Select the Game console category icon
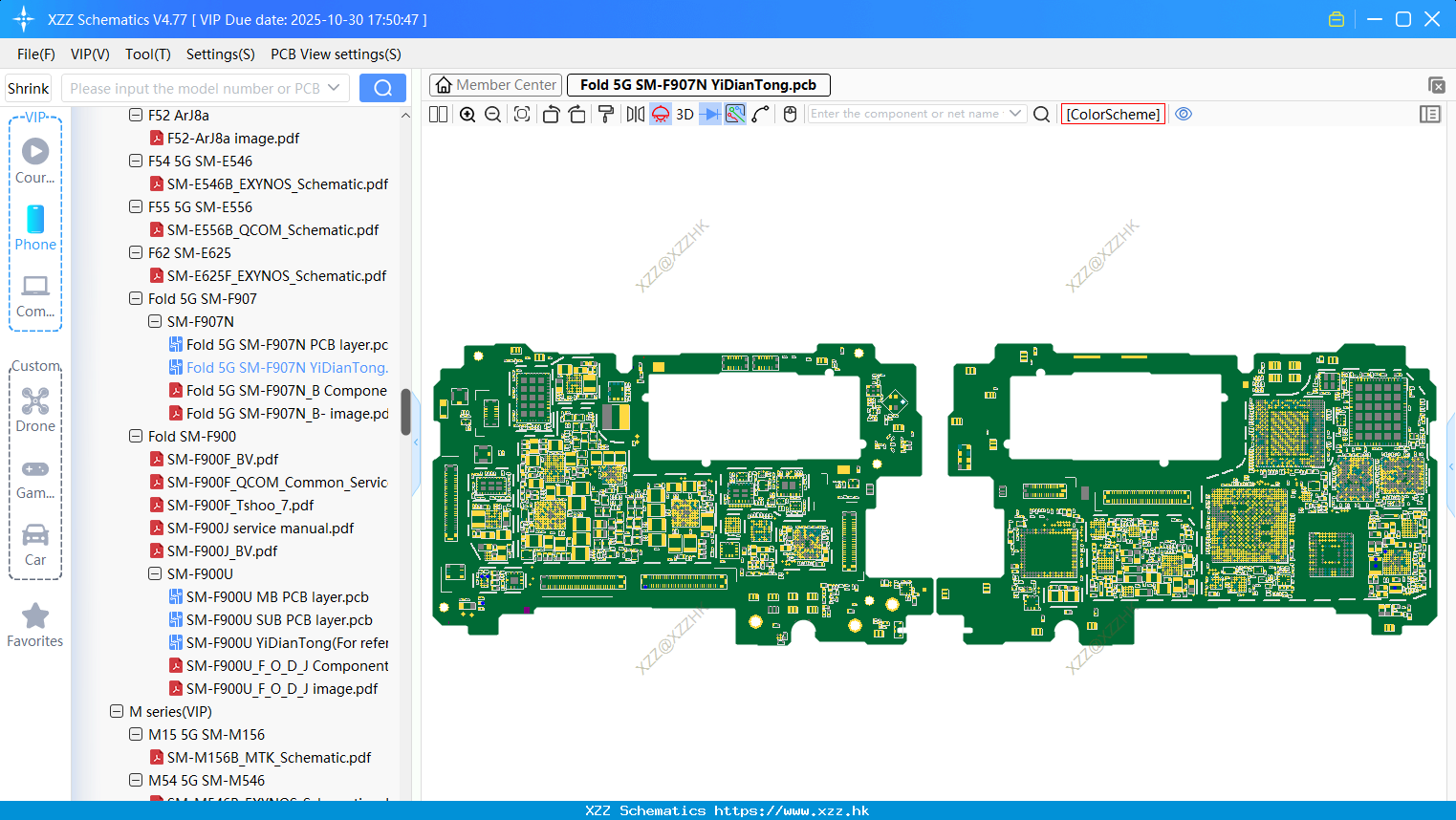This screenshot has height=820, width=1456. tap(35, 478)
